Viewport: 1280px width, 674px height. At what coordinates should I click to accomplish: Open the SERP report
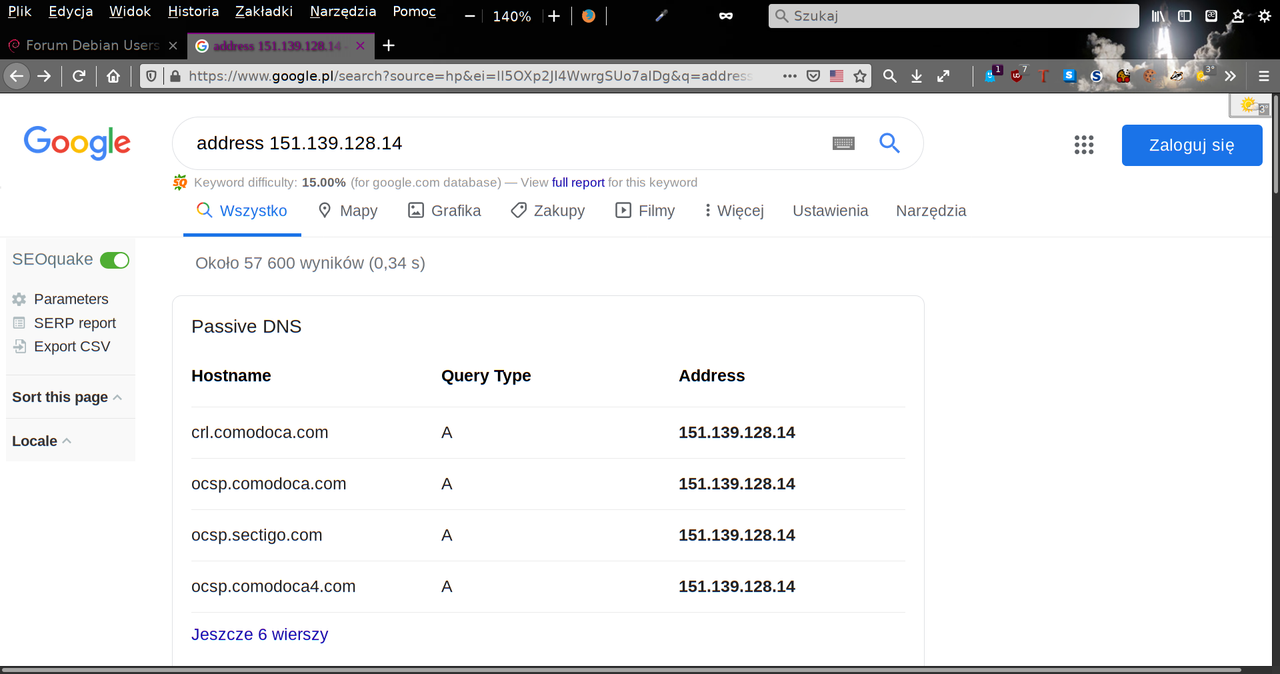coord(64,323)
